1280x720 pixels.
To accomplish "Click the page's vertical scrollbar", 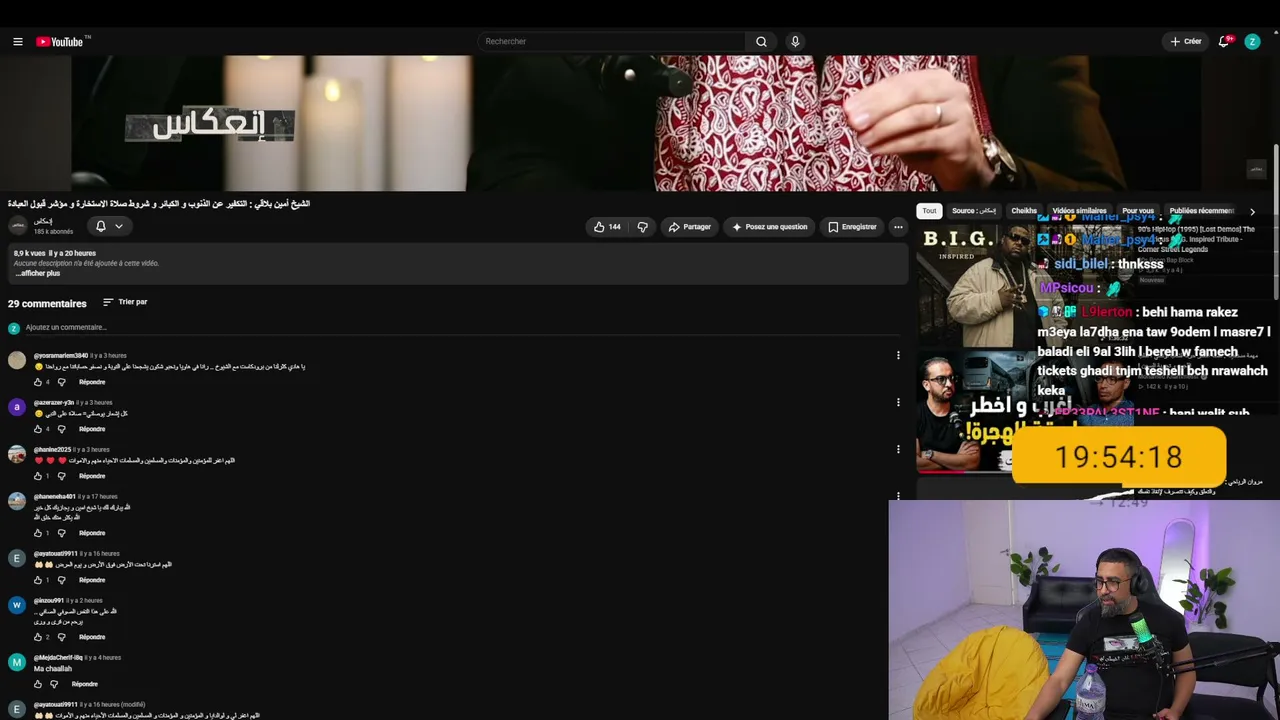I will [1276, 220].
